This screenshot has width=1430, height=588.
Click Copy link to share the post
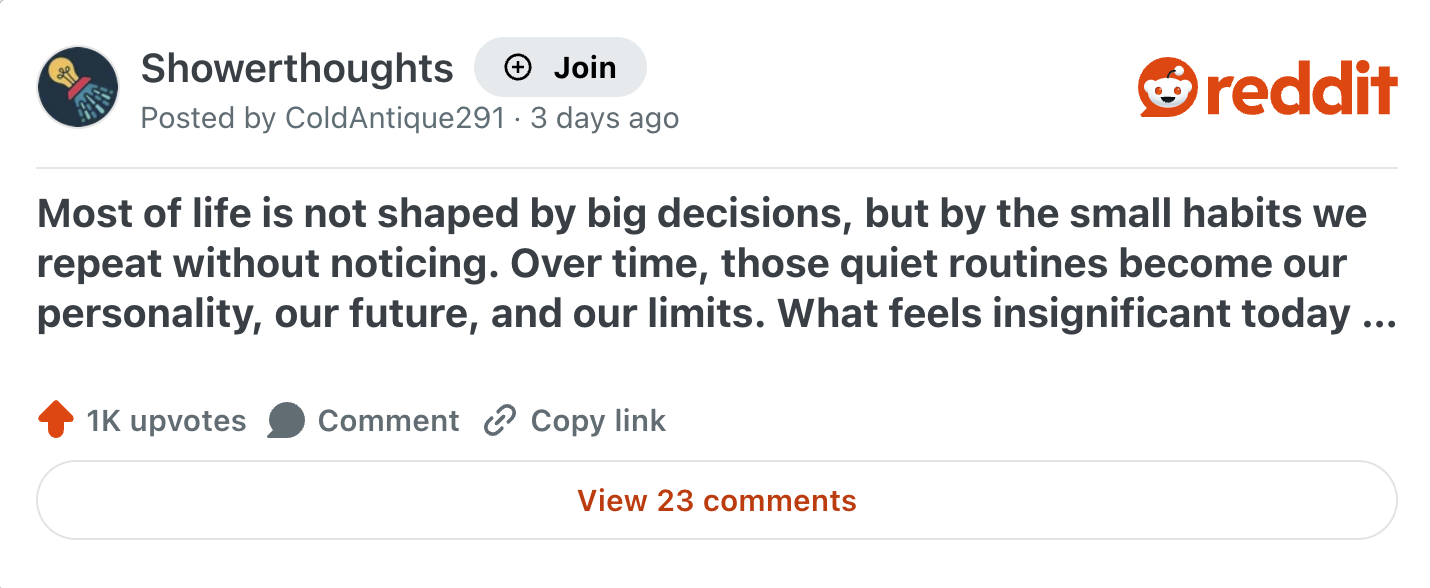tap(596, 420)
